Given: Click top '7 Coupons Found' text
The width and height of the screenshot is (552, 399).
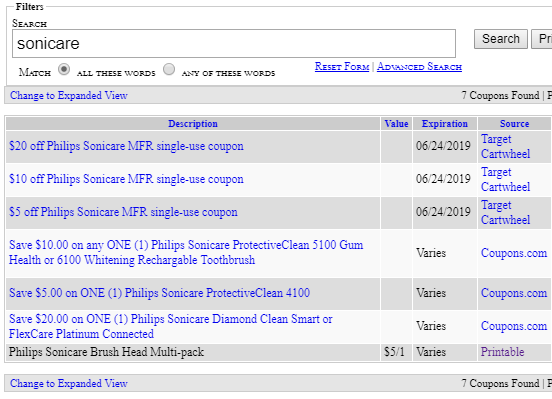Looking at the screenshot, I should click(500, 95).
